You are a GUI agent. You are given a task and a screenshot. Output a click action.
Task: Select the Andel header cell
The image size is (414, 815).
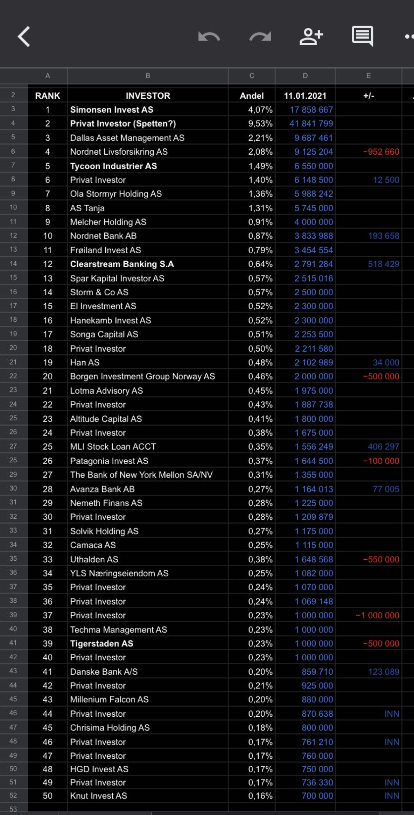pyautogui.click(x=252, y=96)
